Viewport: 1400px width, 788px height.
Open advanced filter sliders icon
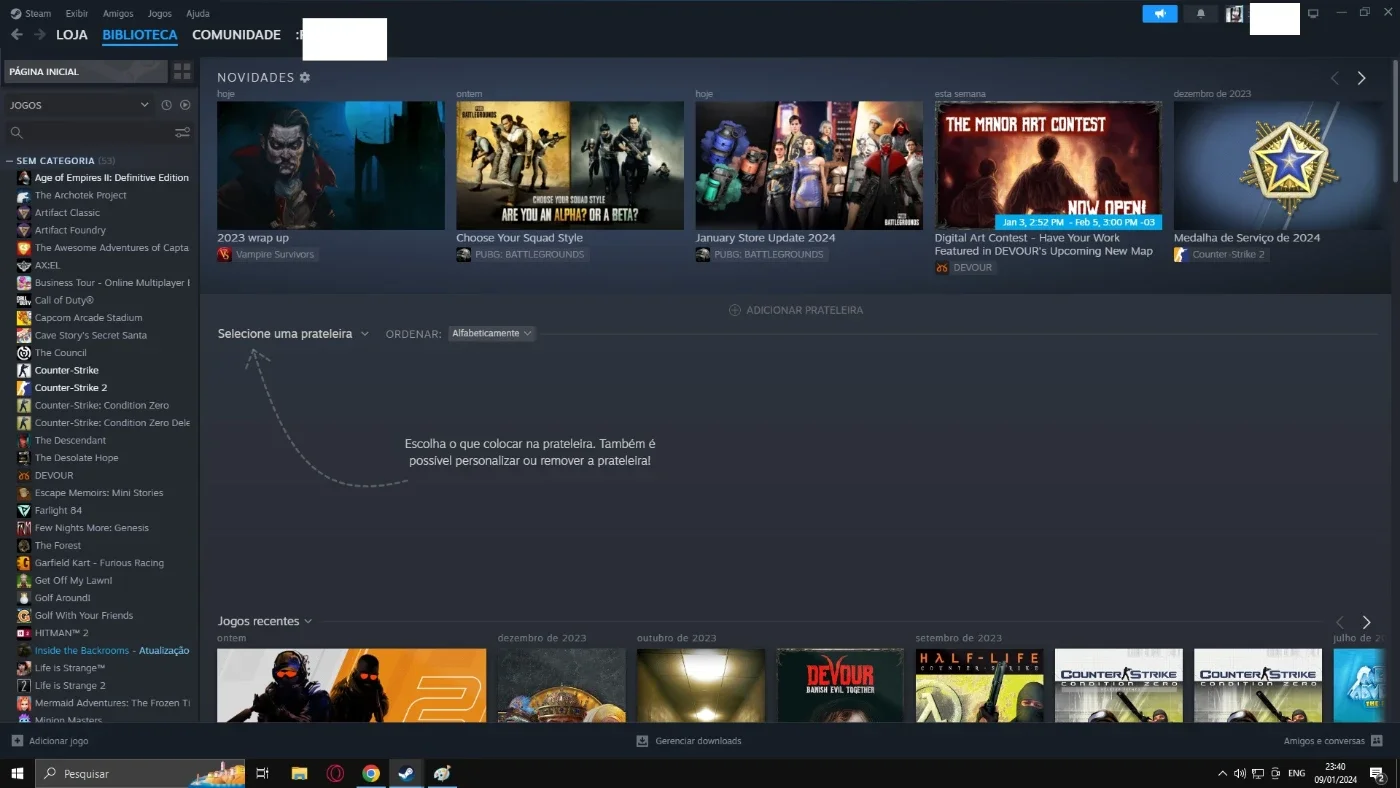(182, 132)
